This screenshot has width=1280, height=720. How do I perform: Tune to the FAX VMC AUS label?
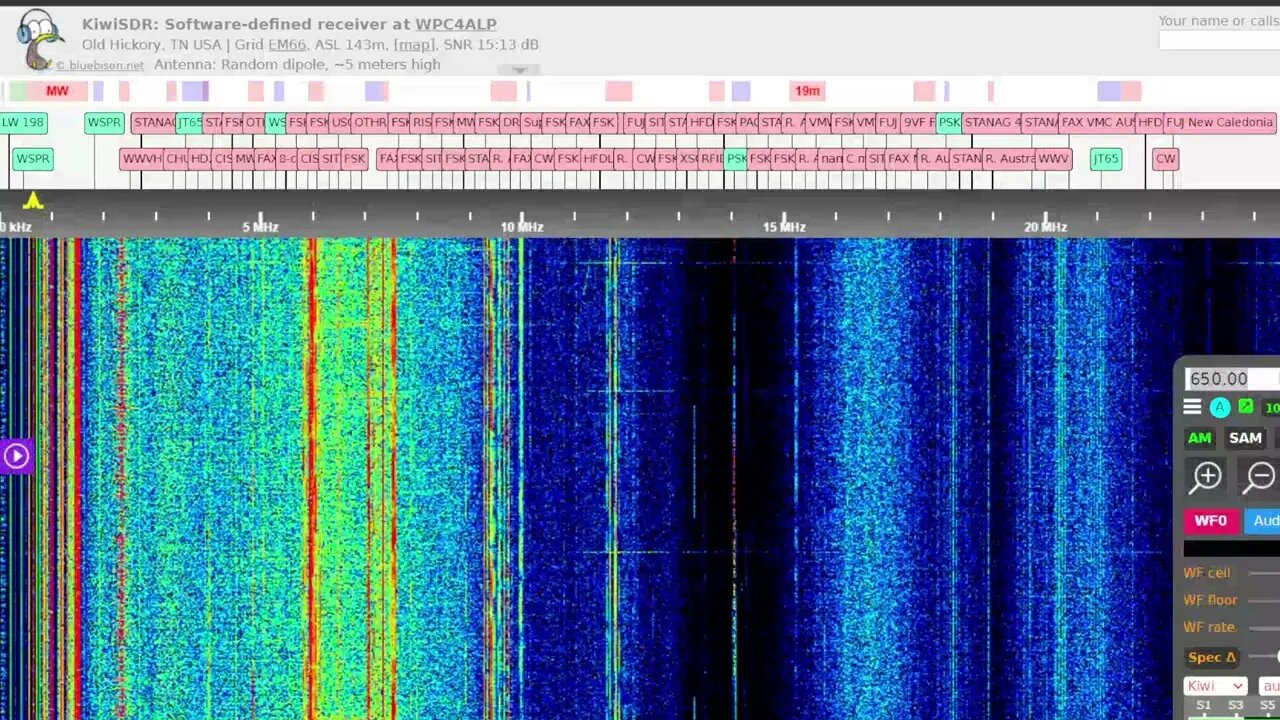click(1097, 123)
